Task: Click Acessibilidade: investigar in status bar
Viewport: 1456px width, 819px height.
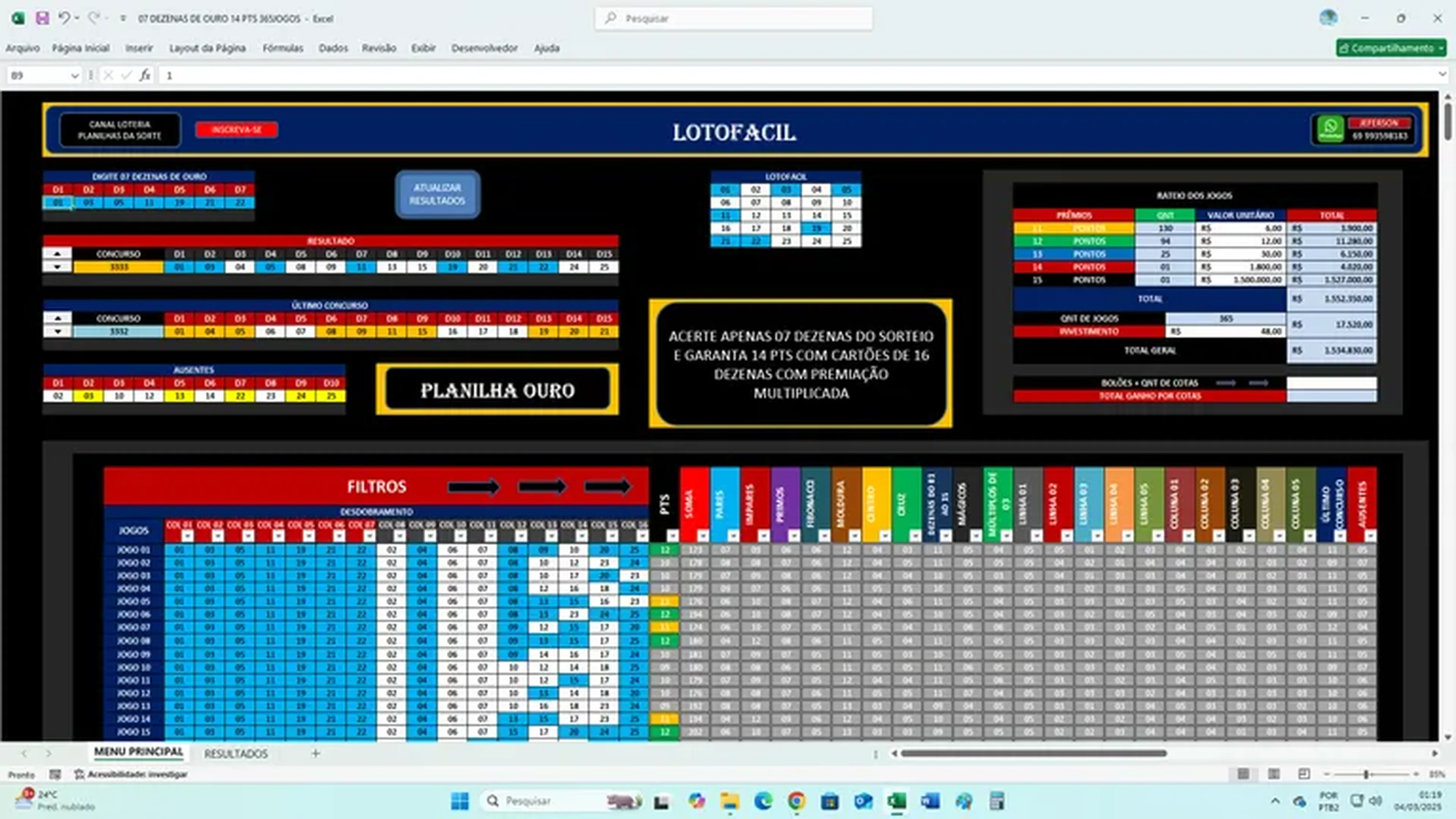Action: point(130,774)
